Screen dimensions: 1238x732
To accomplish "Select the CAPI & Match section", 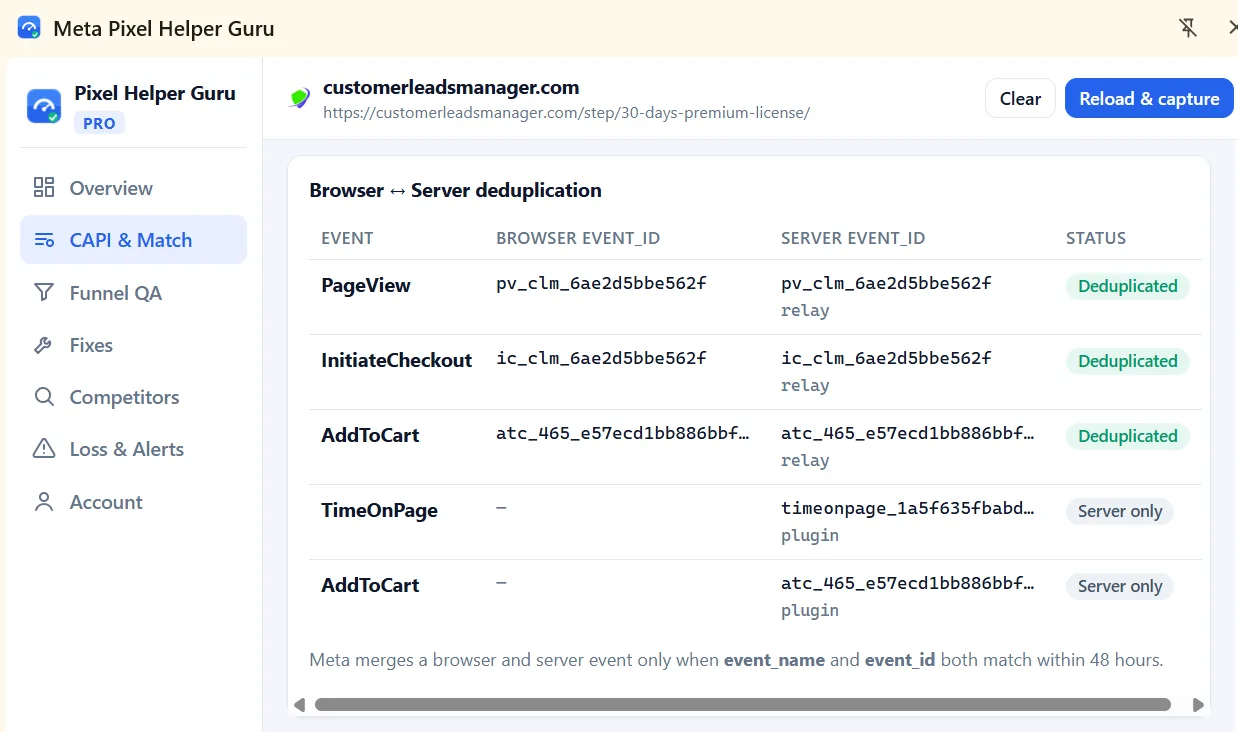I will (x=133, y=240).
